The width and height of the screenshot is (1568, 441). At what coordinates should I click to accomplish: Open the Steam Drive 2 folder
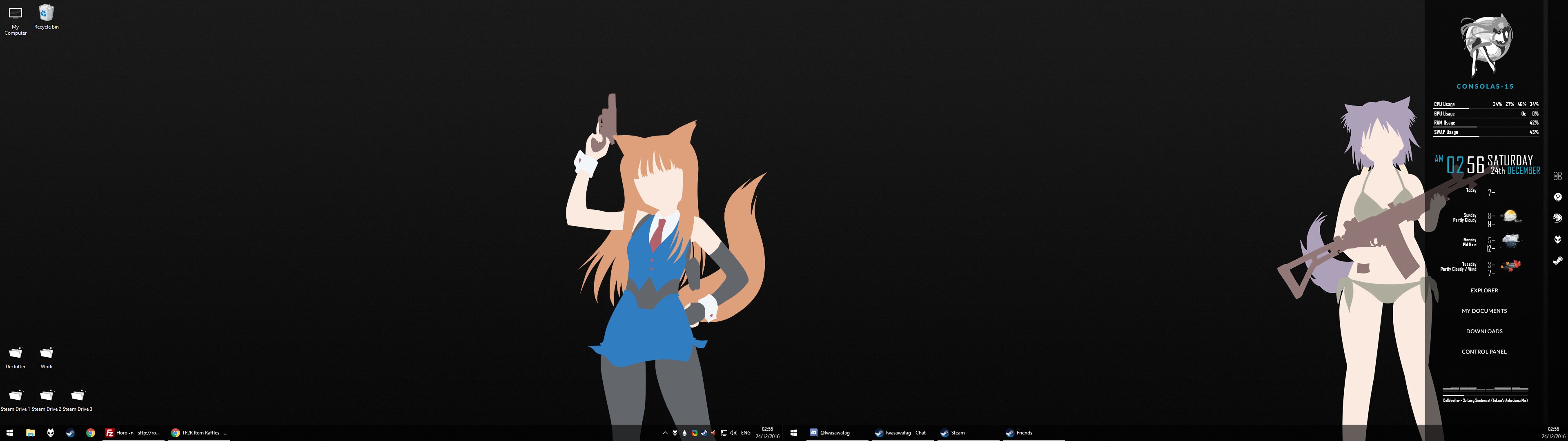[46, 400]
